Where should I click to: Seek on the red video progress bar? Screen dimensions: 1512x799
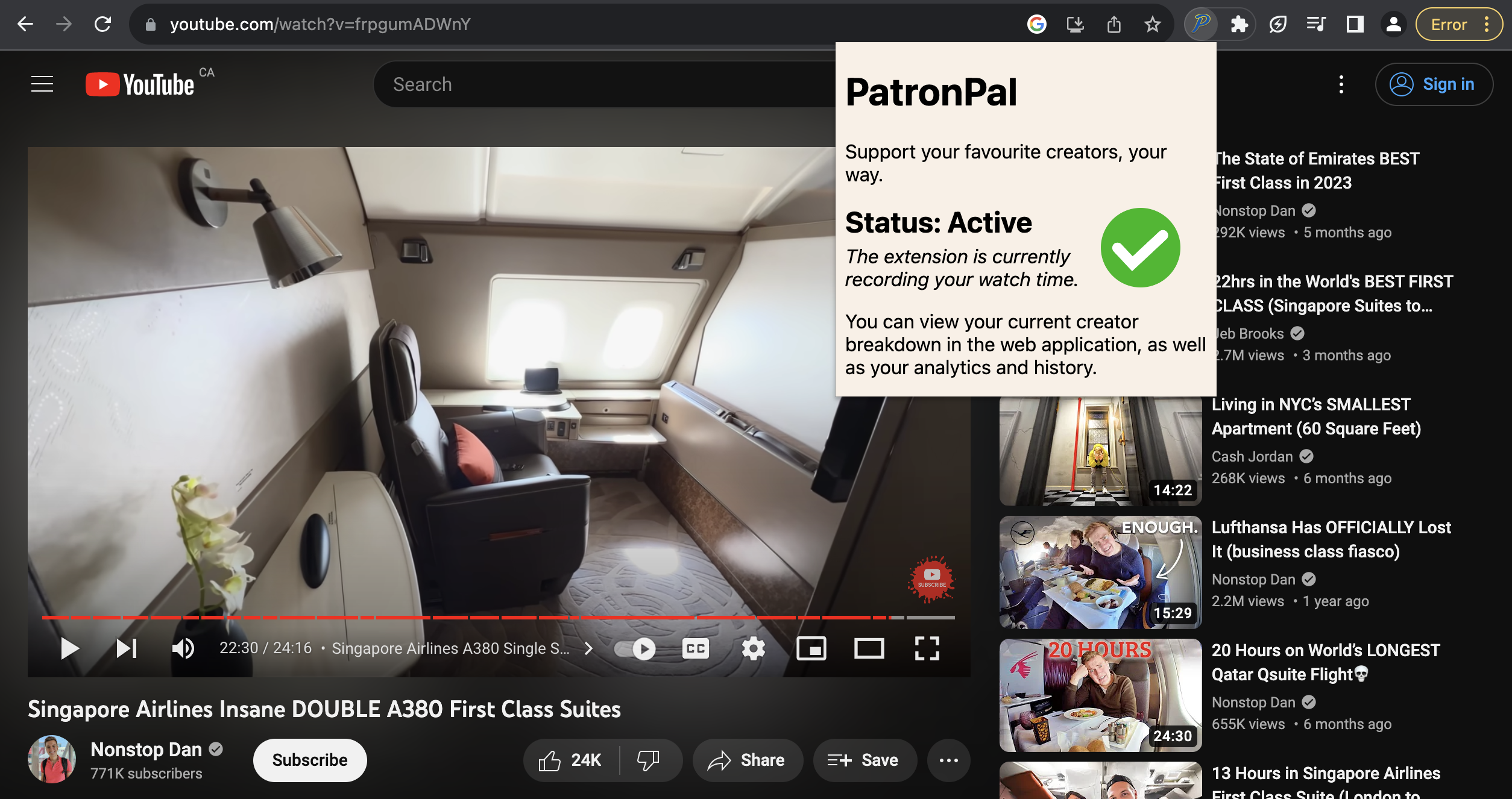482,618
